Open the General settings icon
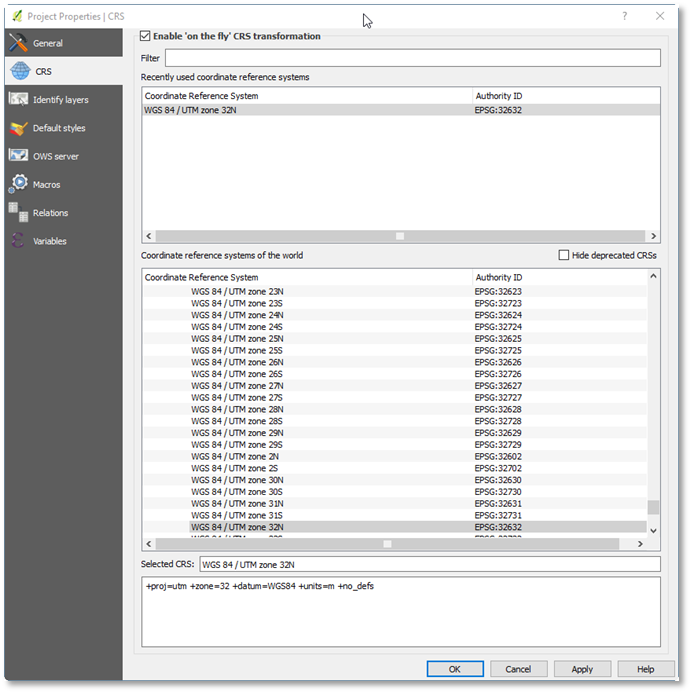The width and height of the screenshot is (691, 693). (18, 43)
